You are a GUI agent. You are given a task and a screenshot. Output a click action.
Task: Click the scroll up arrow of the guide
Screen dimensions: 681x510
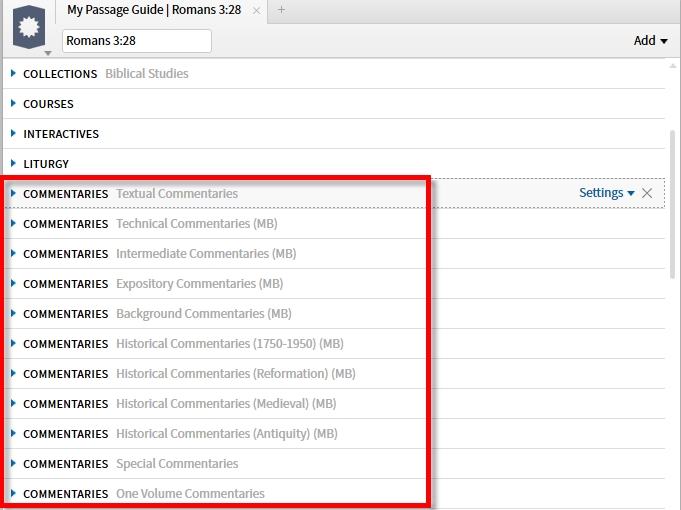tap(673, 66)
